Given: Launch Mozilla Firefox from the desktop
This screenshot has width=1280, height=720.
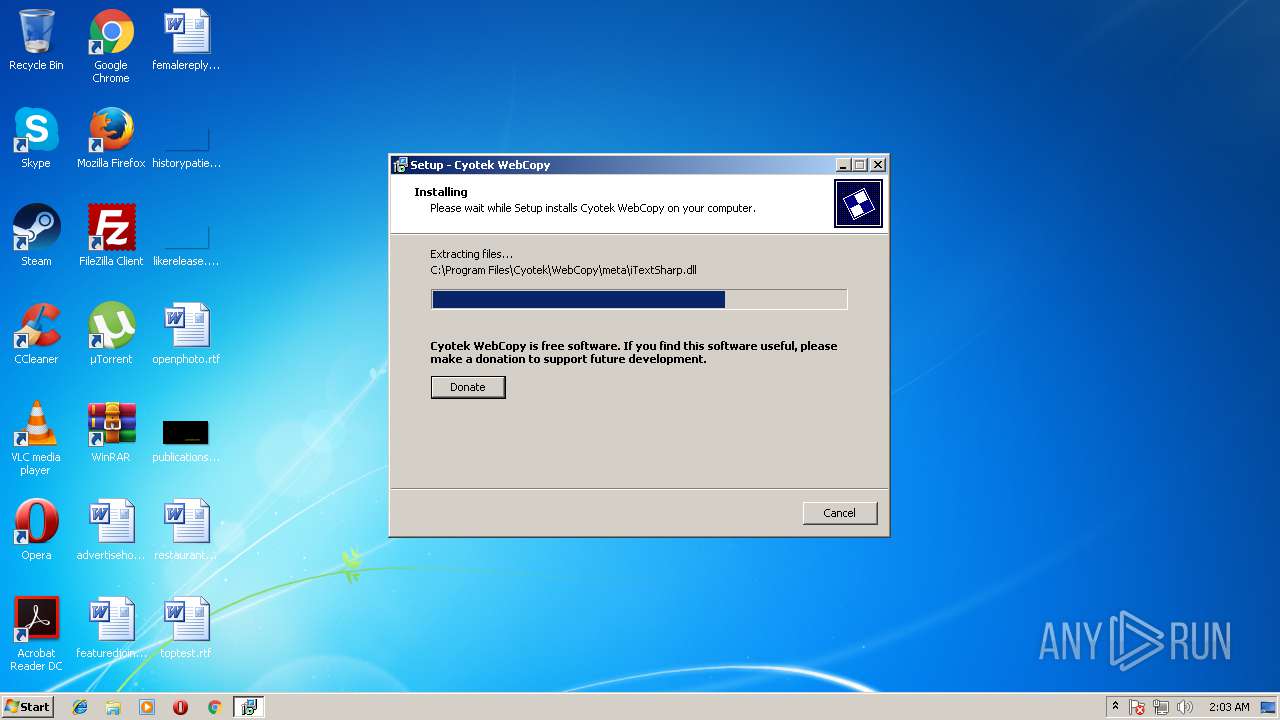Looking at the screenshot, I should click(x=111, y=139).
